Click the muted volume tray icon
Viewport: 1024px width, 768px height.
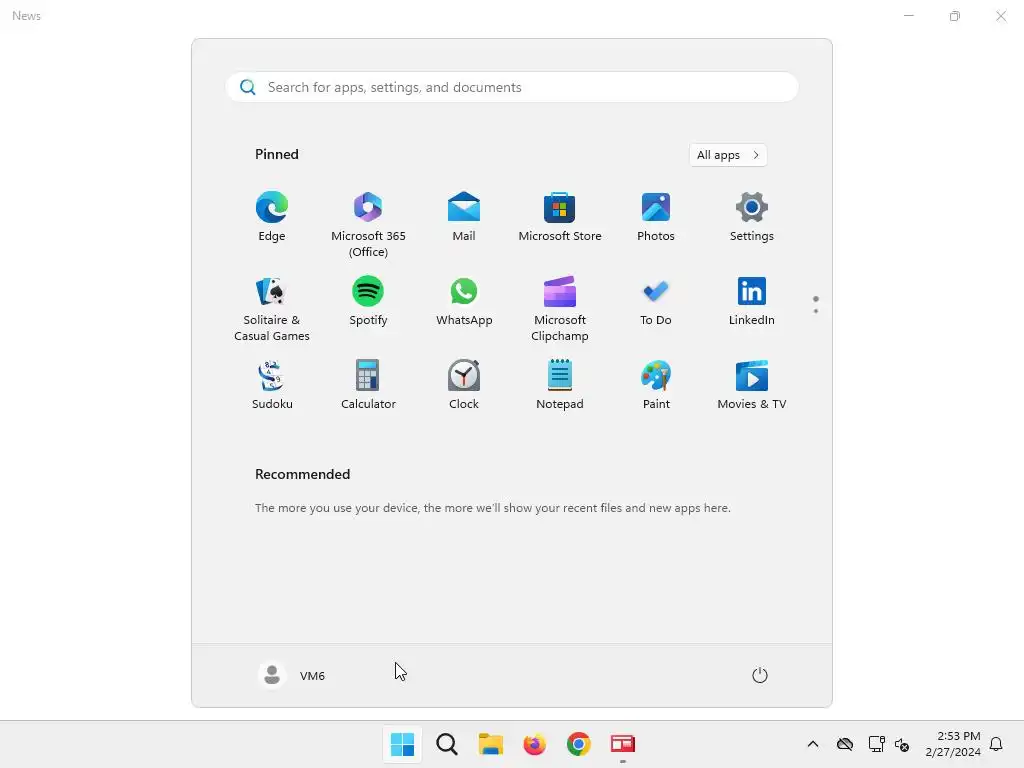[x=902, y=744]
